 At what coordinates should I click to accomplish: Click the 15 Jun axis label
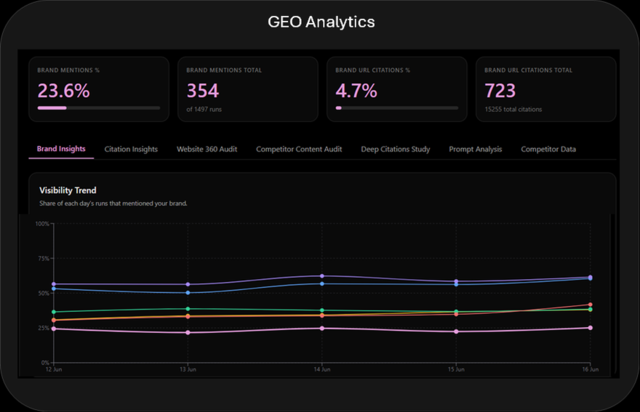(456, 370)
